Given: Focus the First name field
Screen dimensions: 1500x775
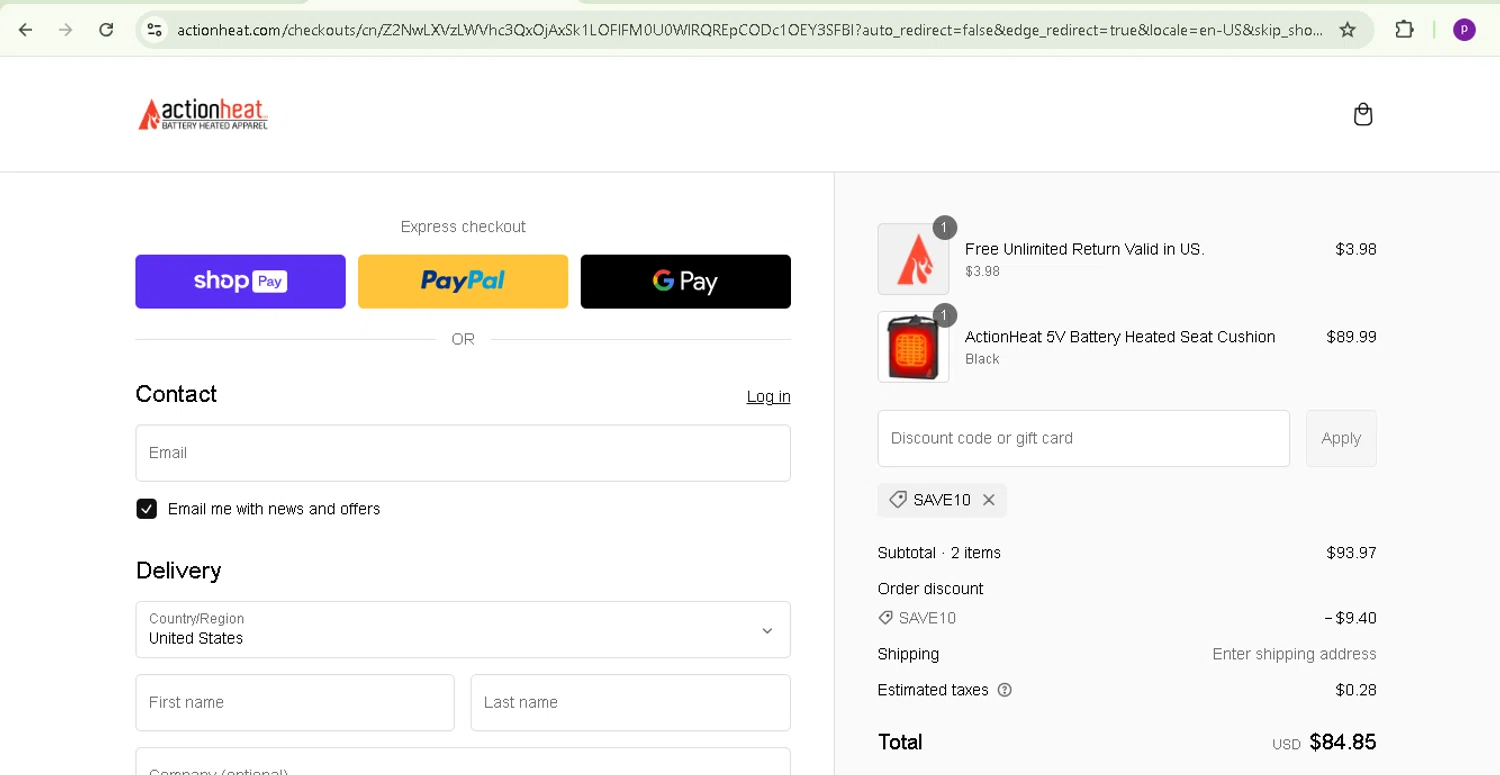Looking at the screenshot, I should point(295,702).
